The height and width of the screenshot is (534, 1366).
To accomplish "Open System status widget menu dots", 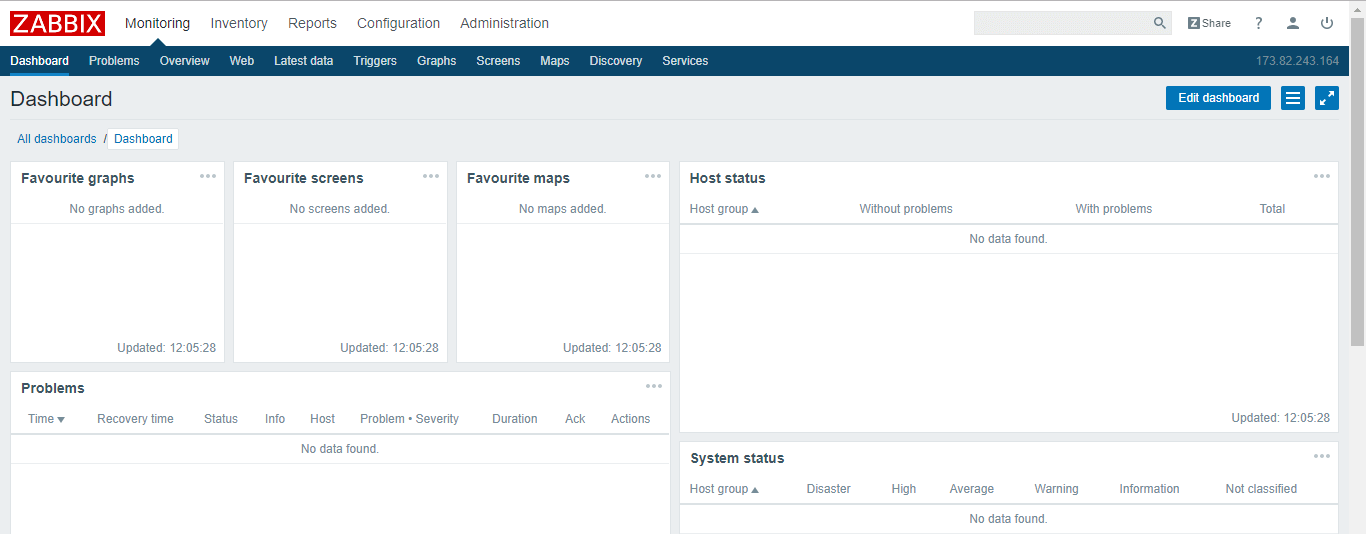I will pyautogui.click(x=1322, y=456).
